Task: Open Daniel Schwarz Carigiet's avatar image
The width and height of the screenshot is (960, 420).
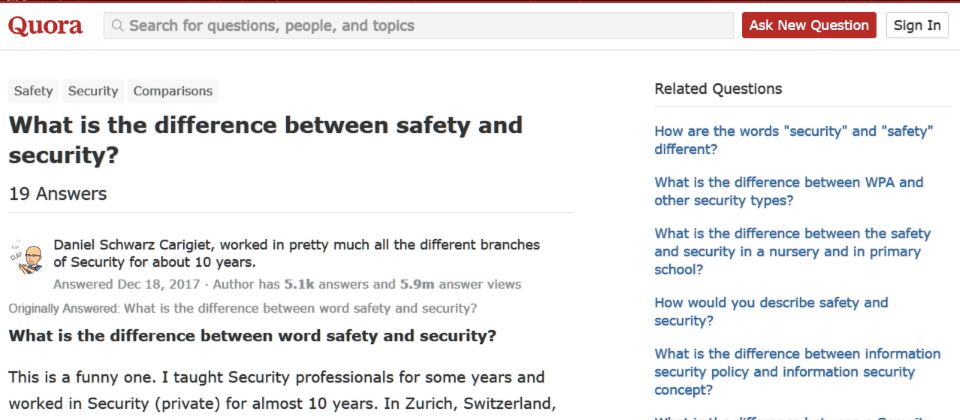Action: pyautogui.click(x=26, y=257)
